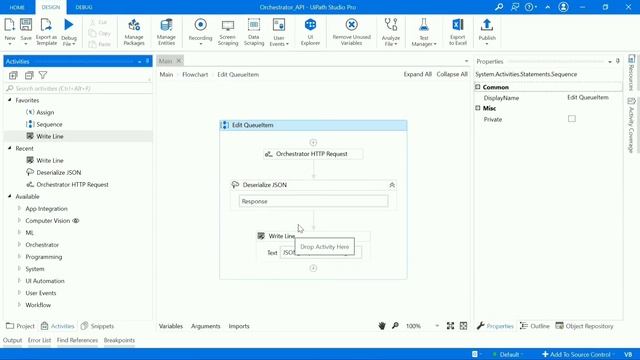Click Export to Excel icon
Image resolution: width=640 pixels, height=360 pixels.
click(458, 25)
